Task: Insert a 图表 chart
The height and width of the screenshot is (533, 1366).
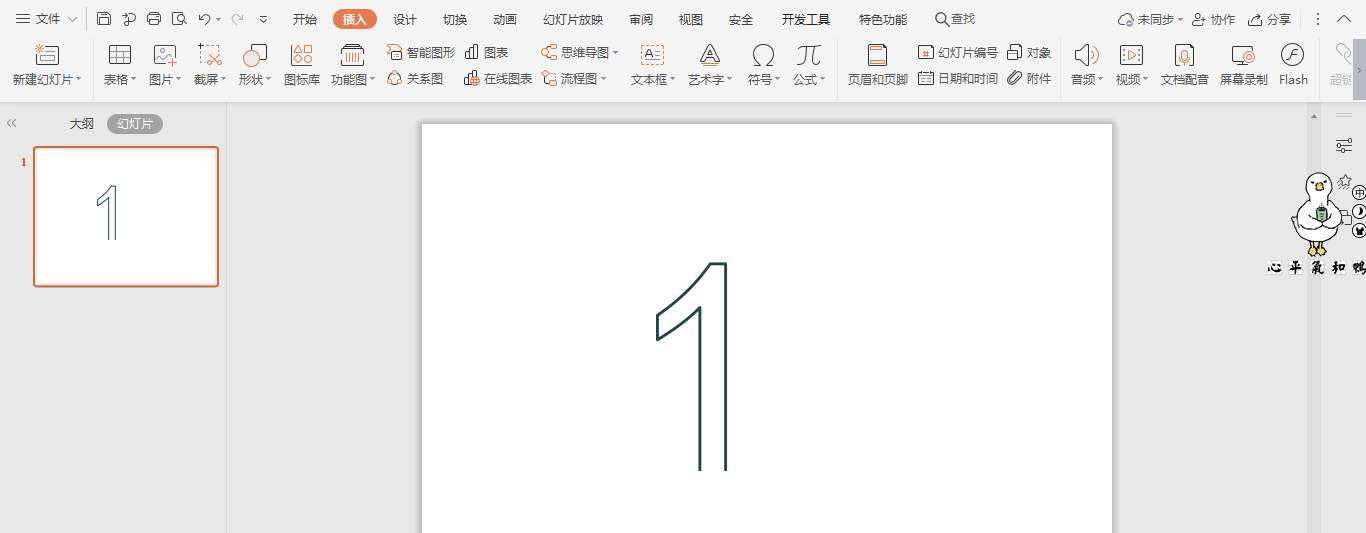Action: pos(487,52)
